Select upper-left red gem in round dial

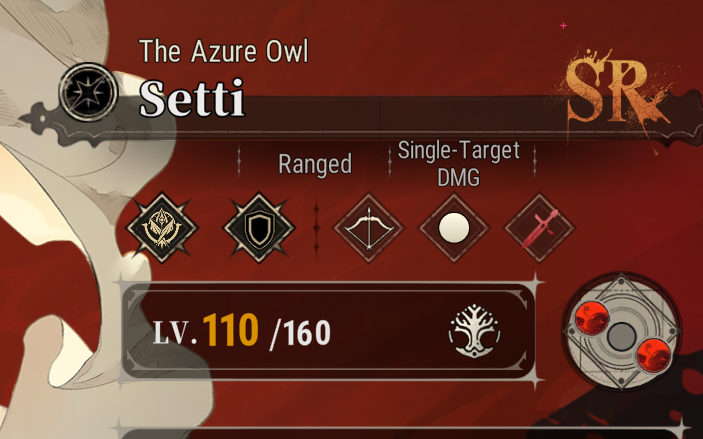tap(592, 317)
